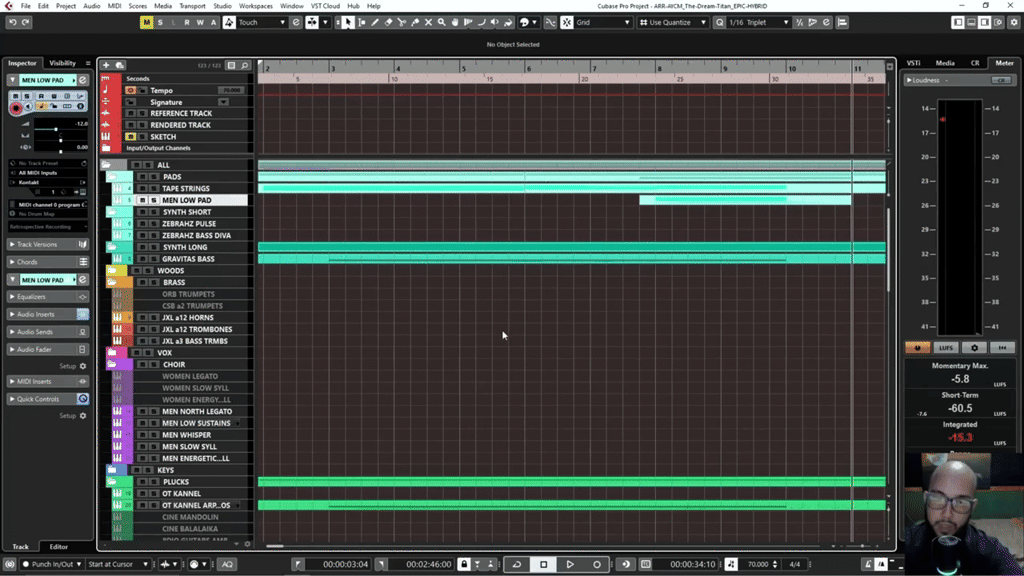The height and width of the screenshot is (576, 1024).
Task: Open the Transport menu
Action: [192, 6]
